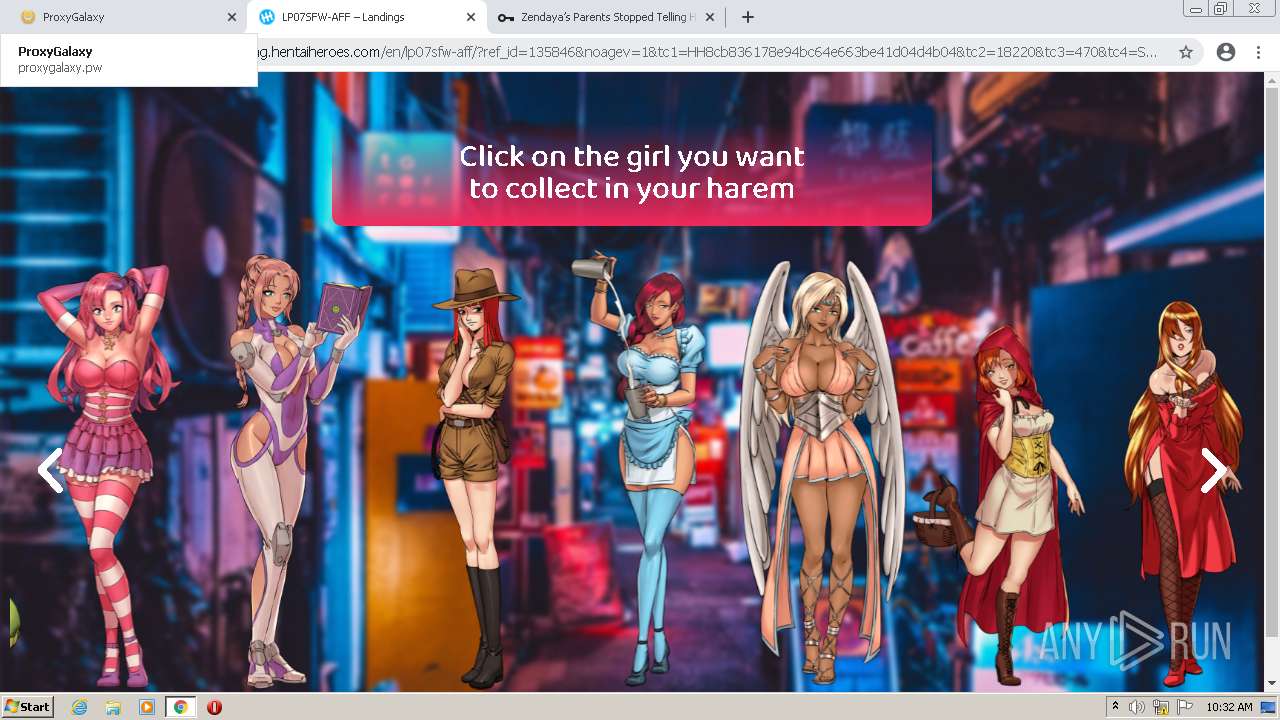This screenshot has width=1280, height=720.
Task: Close the Chrome window
Action: point(1254,8)
